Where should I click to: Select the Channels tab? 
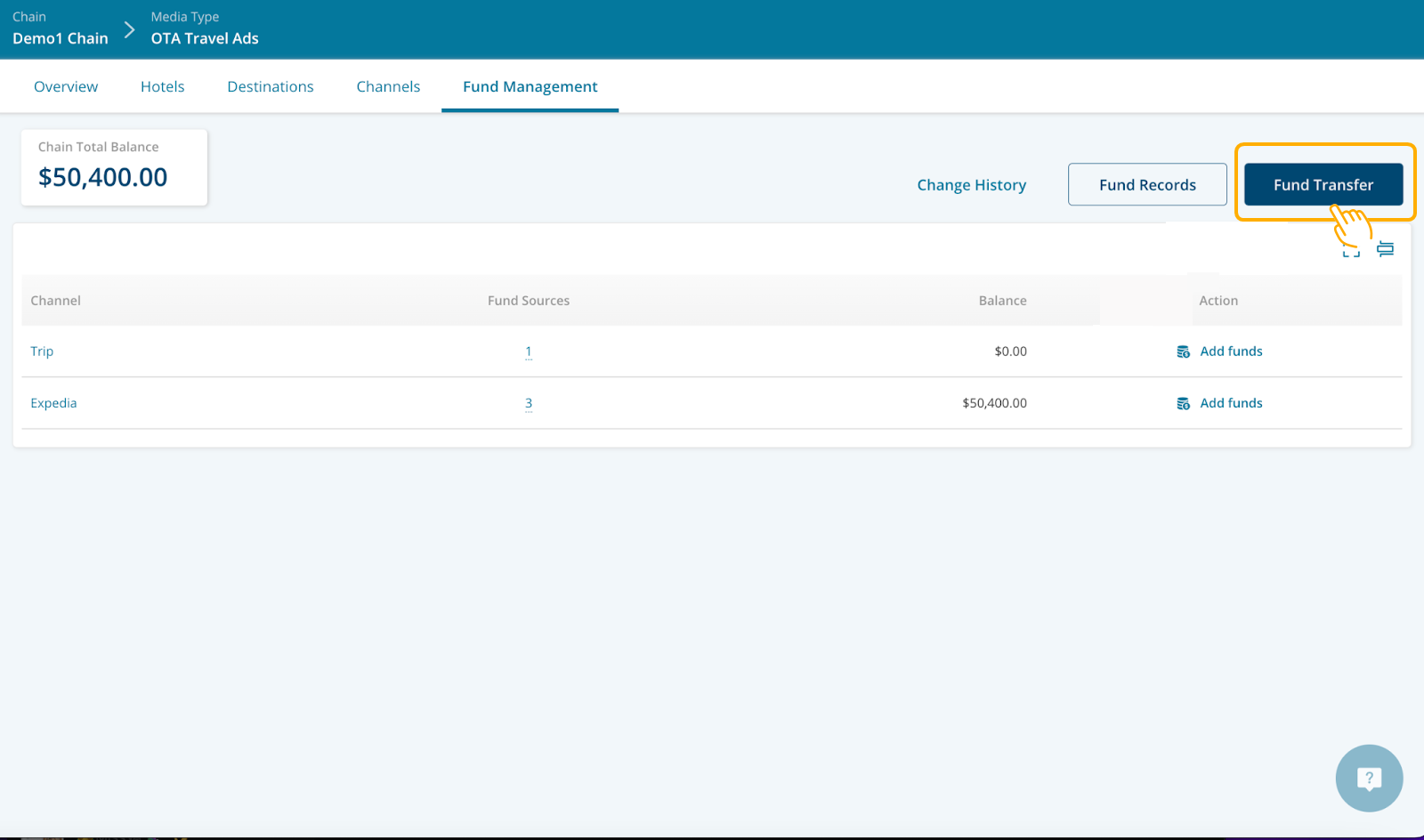pos(388,86)
